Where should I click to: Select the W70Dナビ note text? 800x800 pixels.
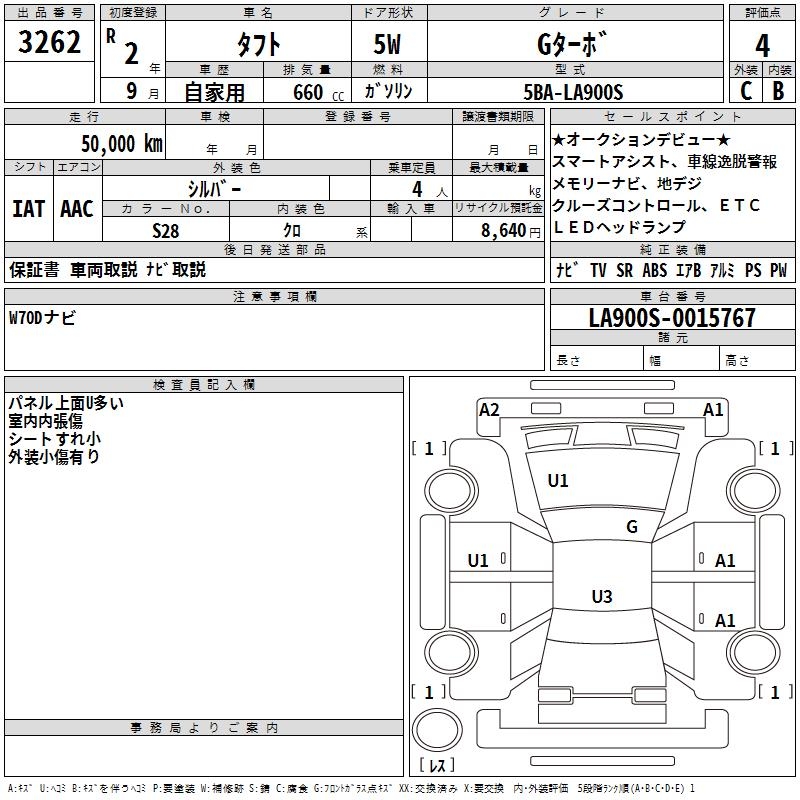42,318
